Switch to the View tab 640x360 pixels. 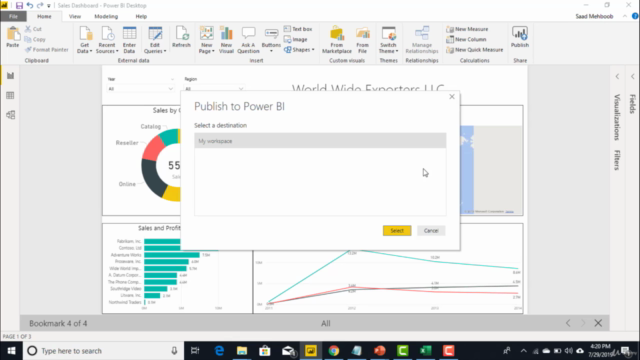pos(75,16)
